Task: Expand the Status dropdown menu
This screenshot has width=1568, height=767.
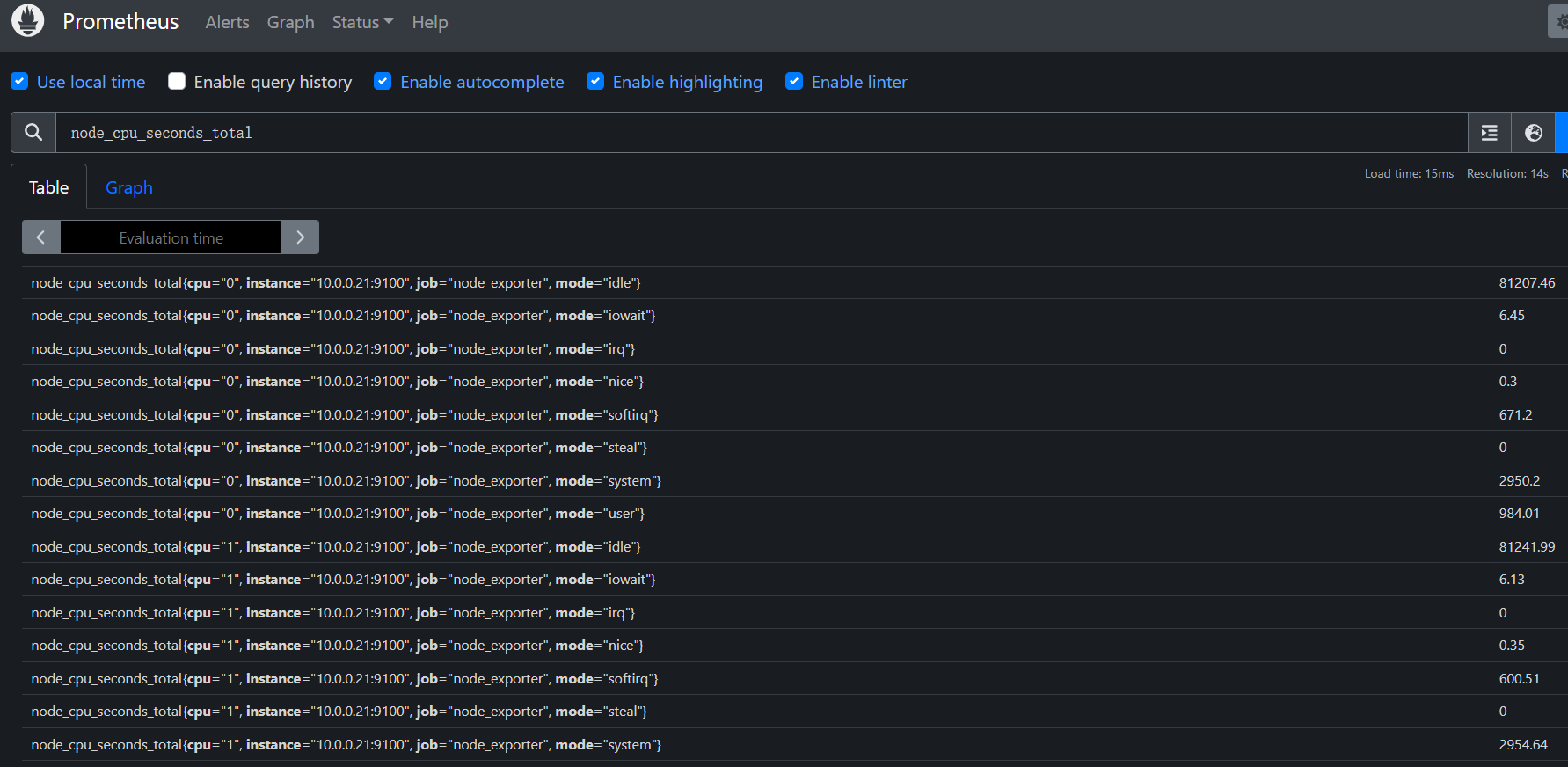Action: pos(361,22)
